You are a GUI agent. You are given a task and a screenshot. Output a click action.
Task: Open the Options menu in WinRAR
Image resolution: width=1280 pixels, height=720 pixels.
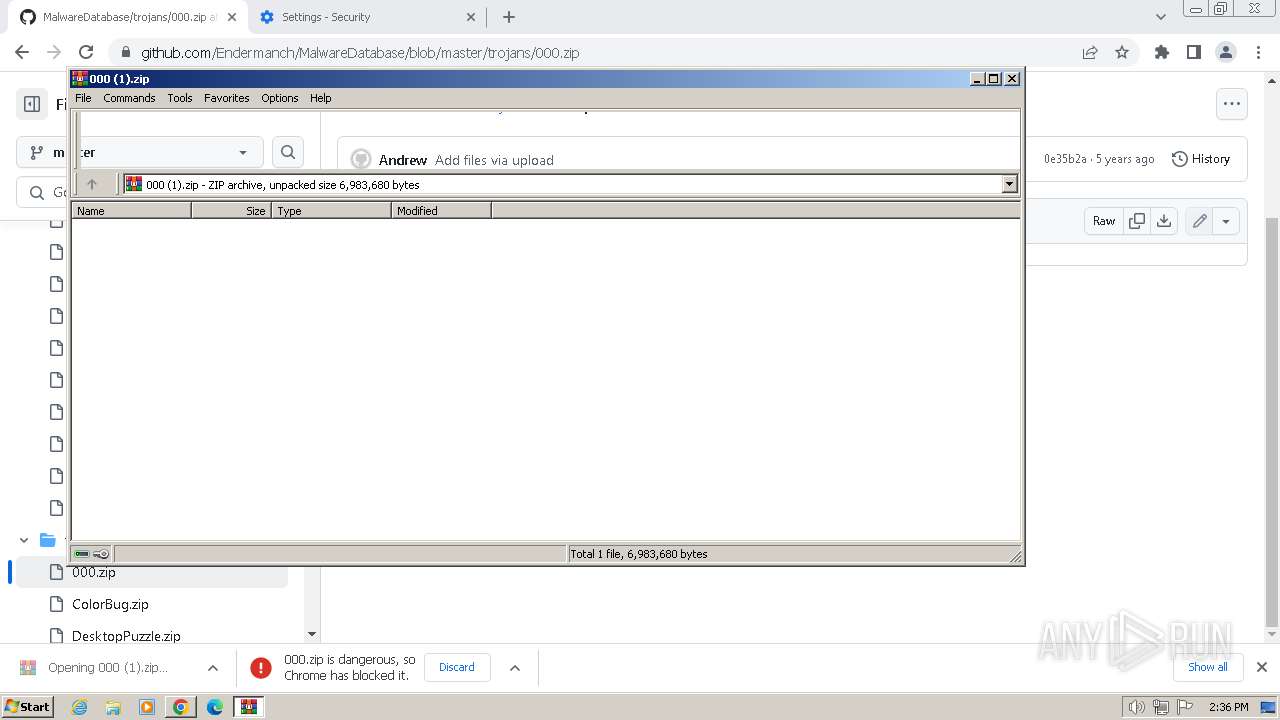[280, 98]
